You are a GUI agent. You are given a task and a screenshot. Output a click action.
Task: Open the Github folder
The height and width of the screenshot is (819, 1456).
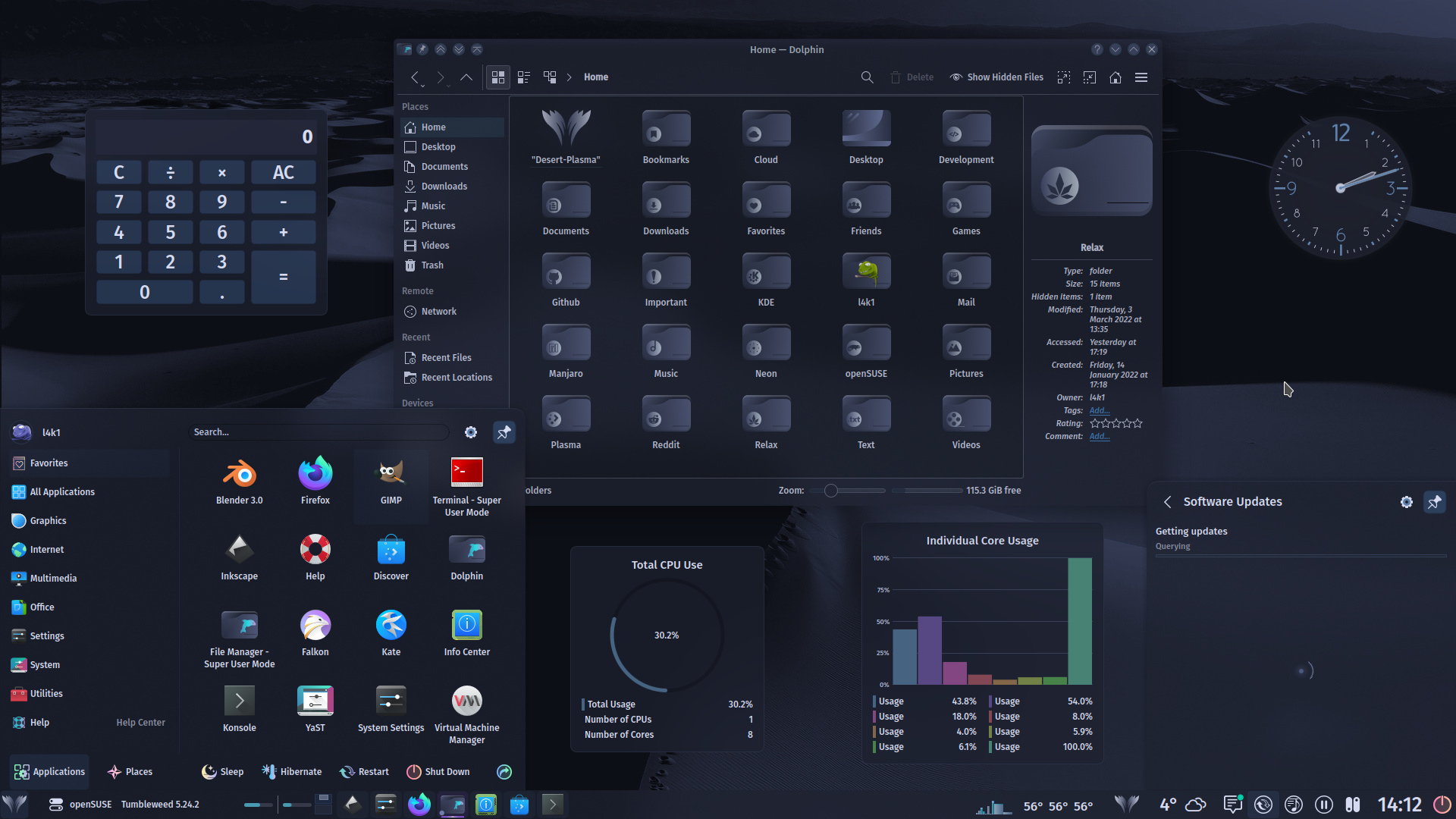pos(566,281)
